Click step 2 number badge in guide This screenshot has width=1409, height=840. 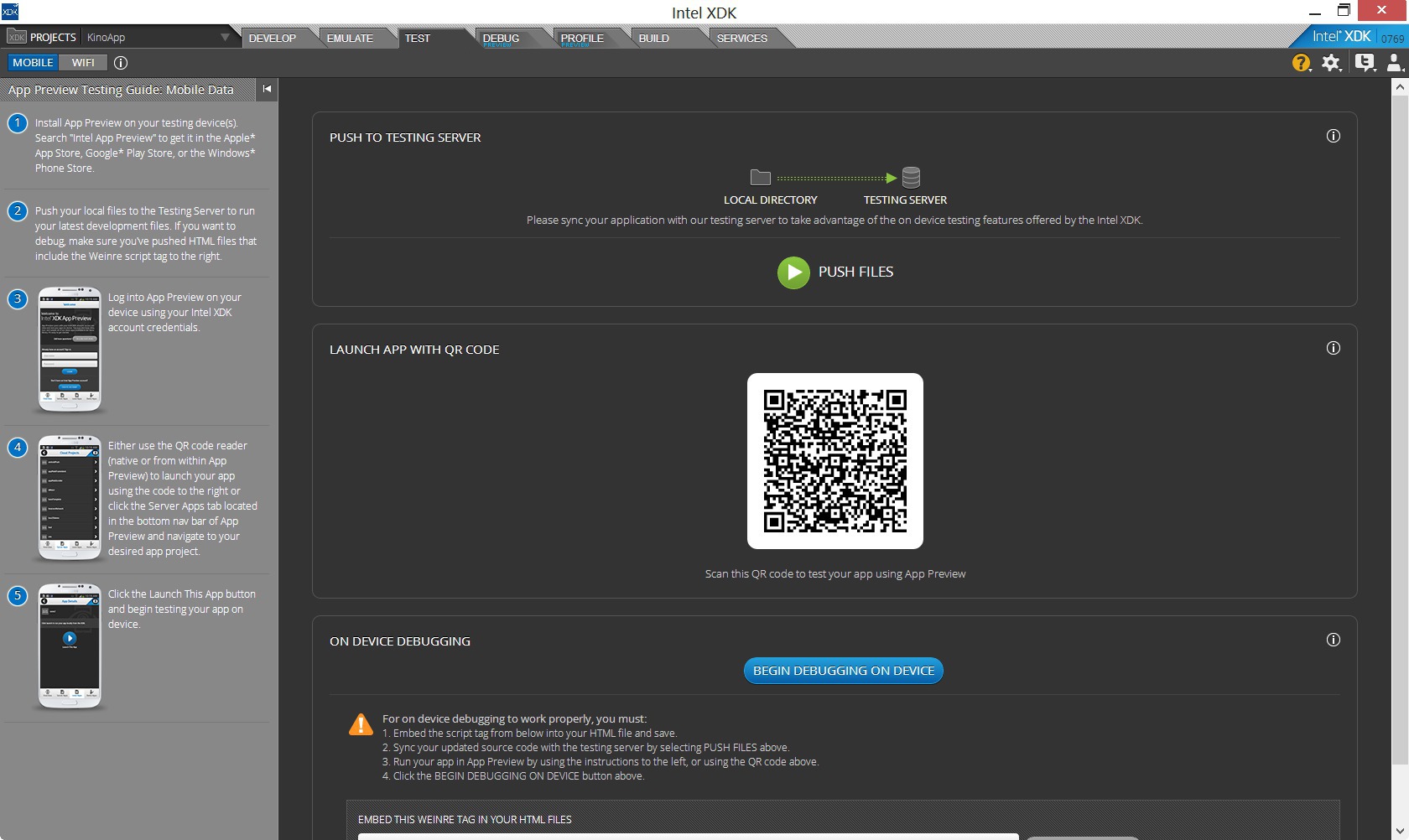click(18, 211)
